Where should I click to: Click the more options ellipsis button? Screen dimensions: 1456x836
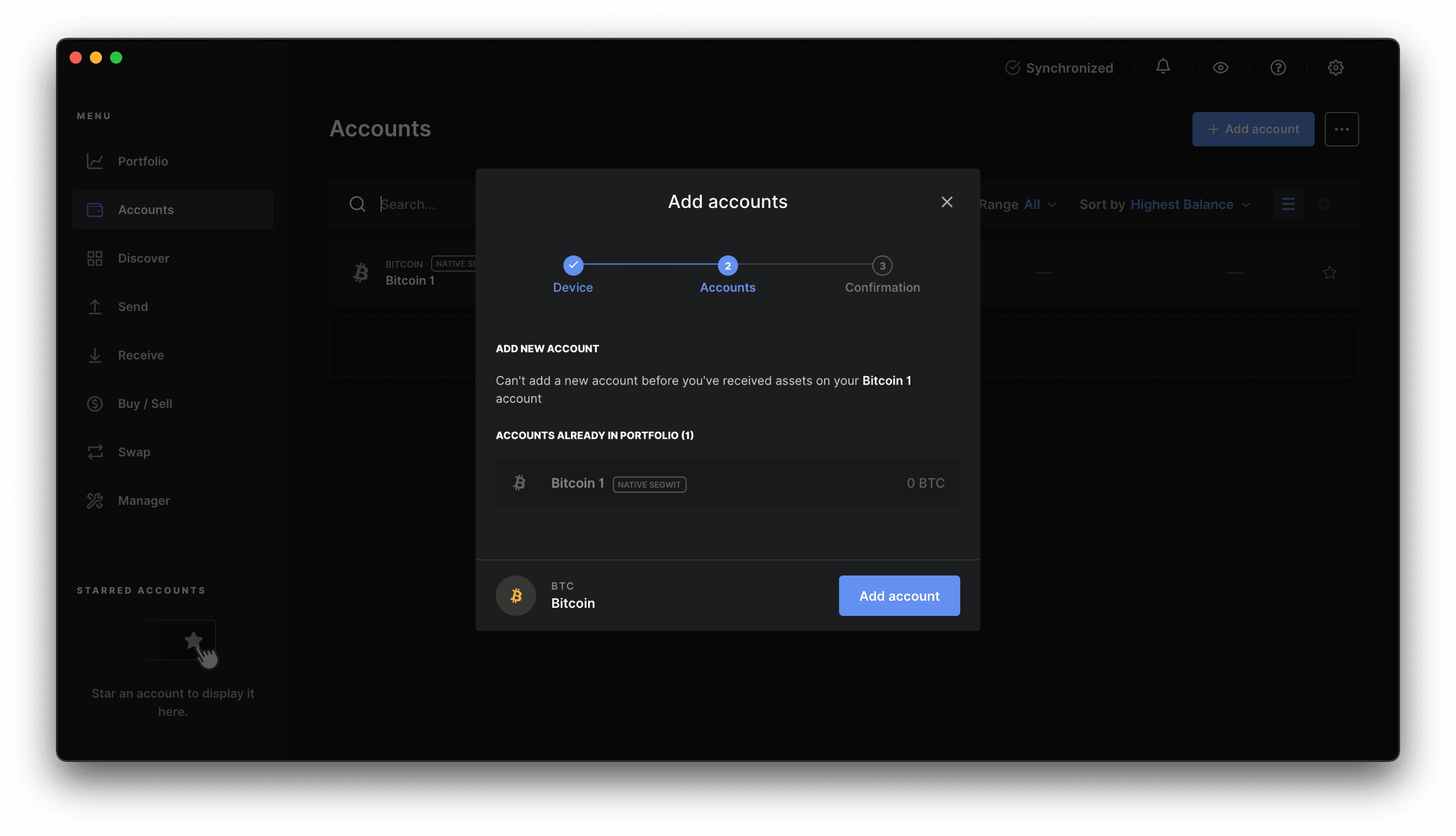coord(1341,129)
